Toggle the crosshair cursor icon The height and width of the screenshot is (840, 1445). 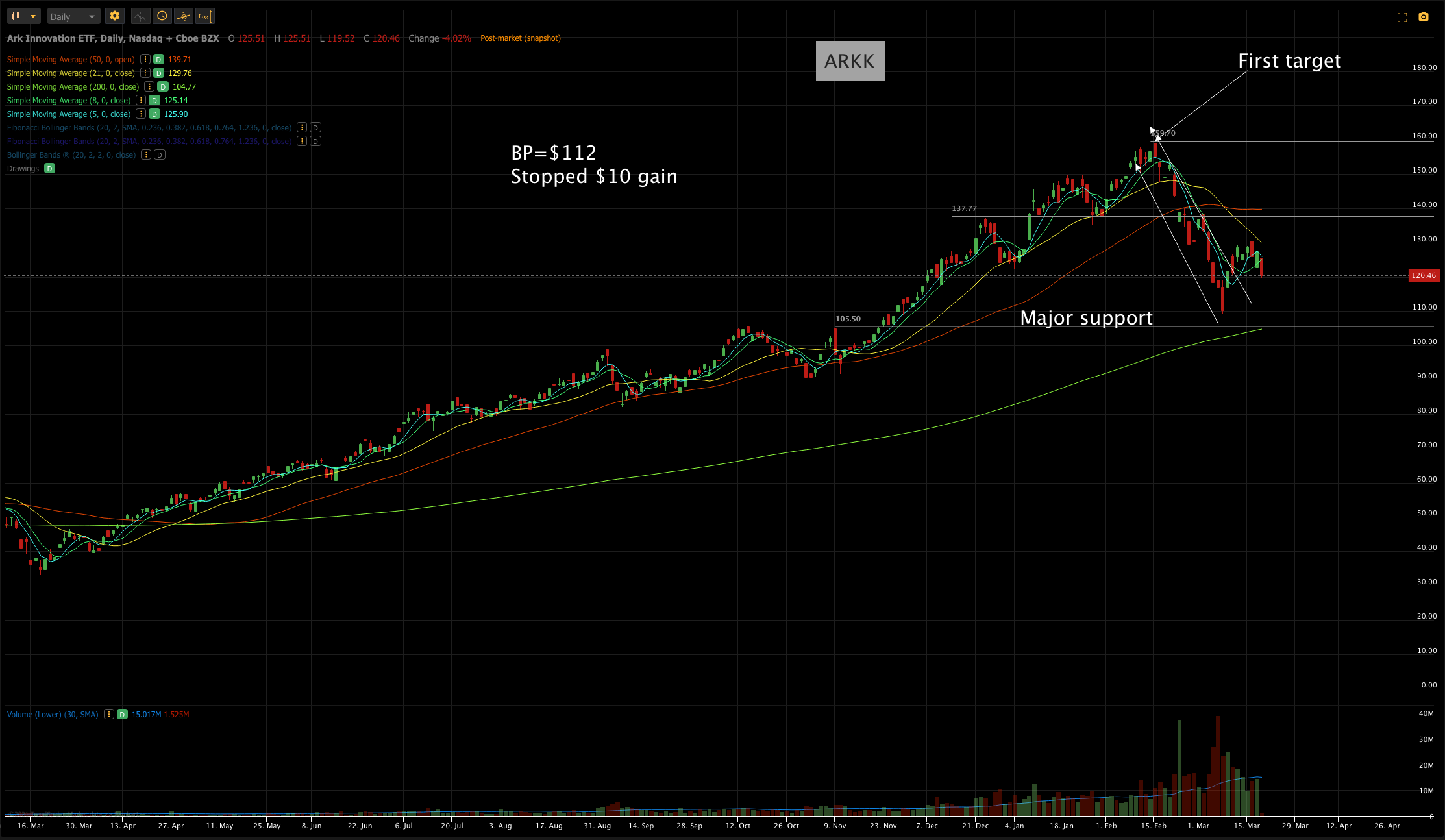pyautogui.click(x=184, y=16)
